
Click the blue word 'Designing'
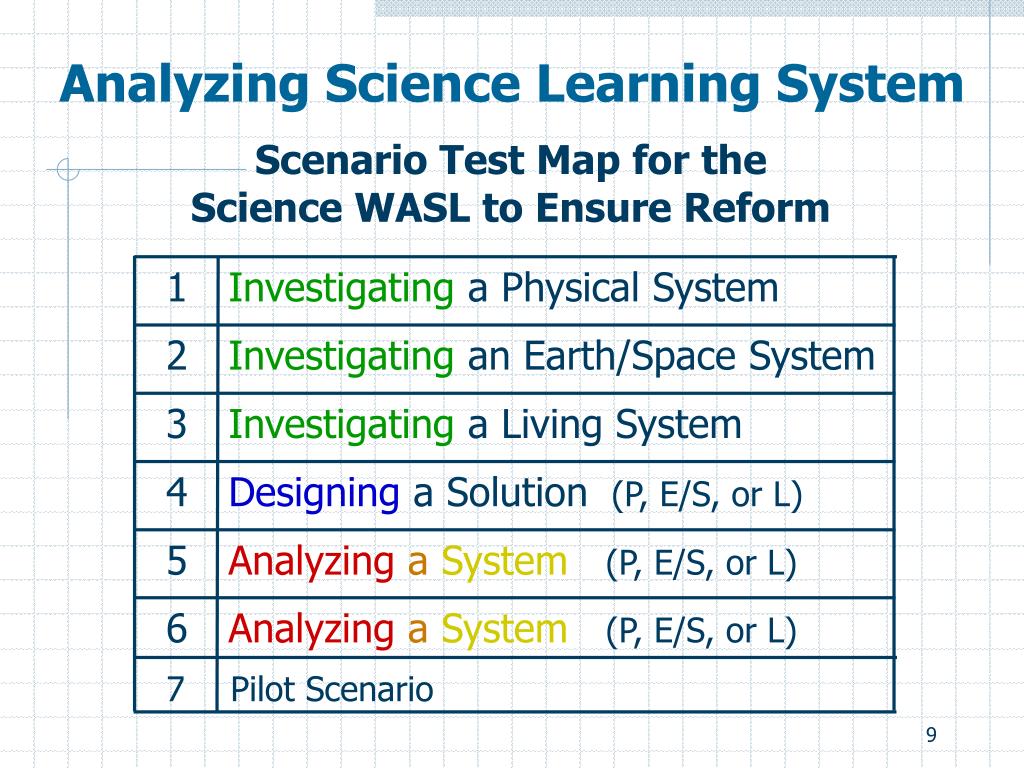pyautogui.click(x=313, y=494)
